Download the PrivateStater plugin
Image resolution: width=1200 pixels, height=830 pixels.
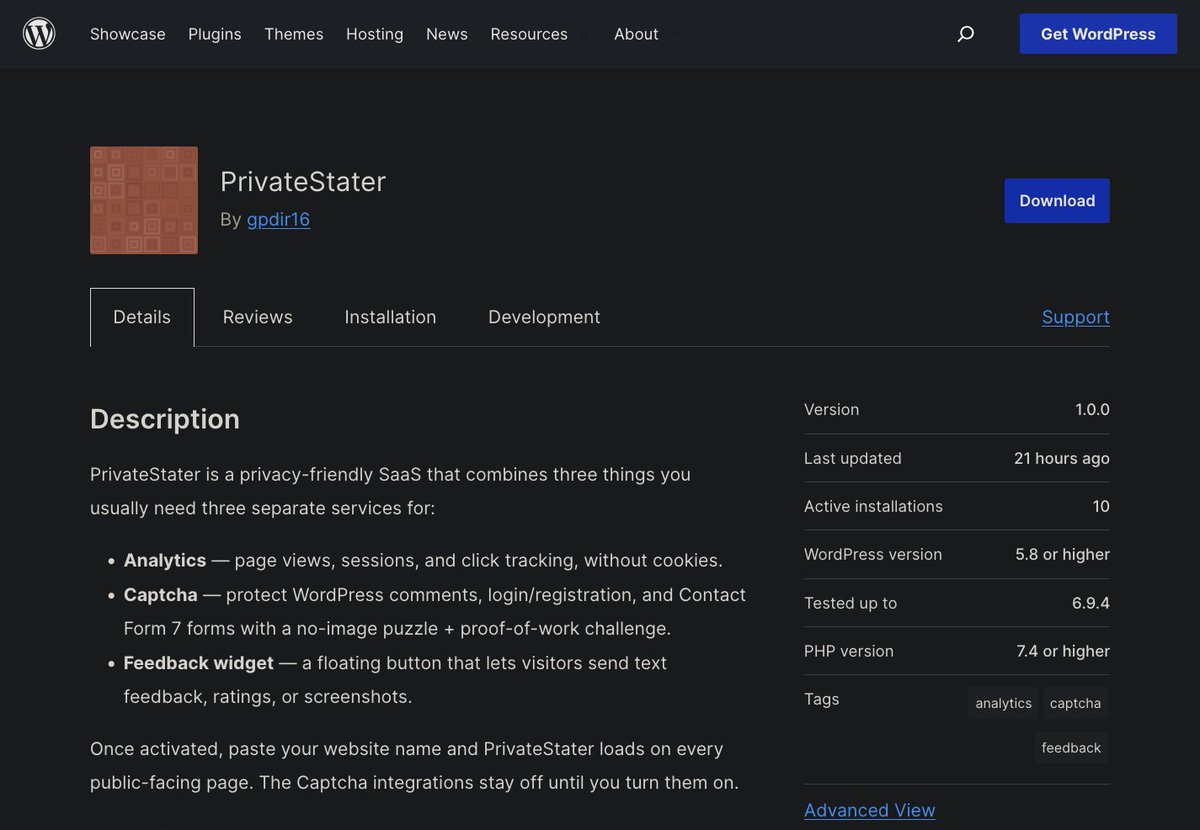point(1057,201)
